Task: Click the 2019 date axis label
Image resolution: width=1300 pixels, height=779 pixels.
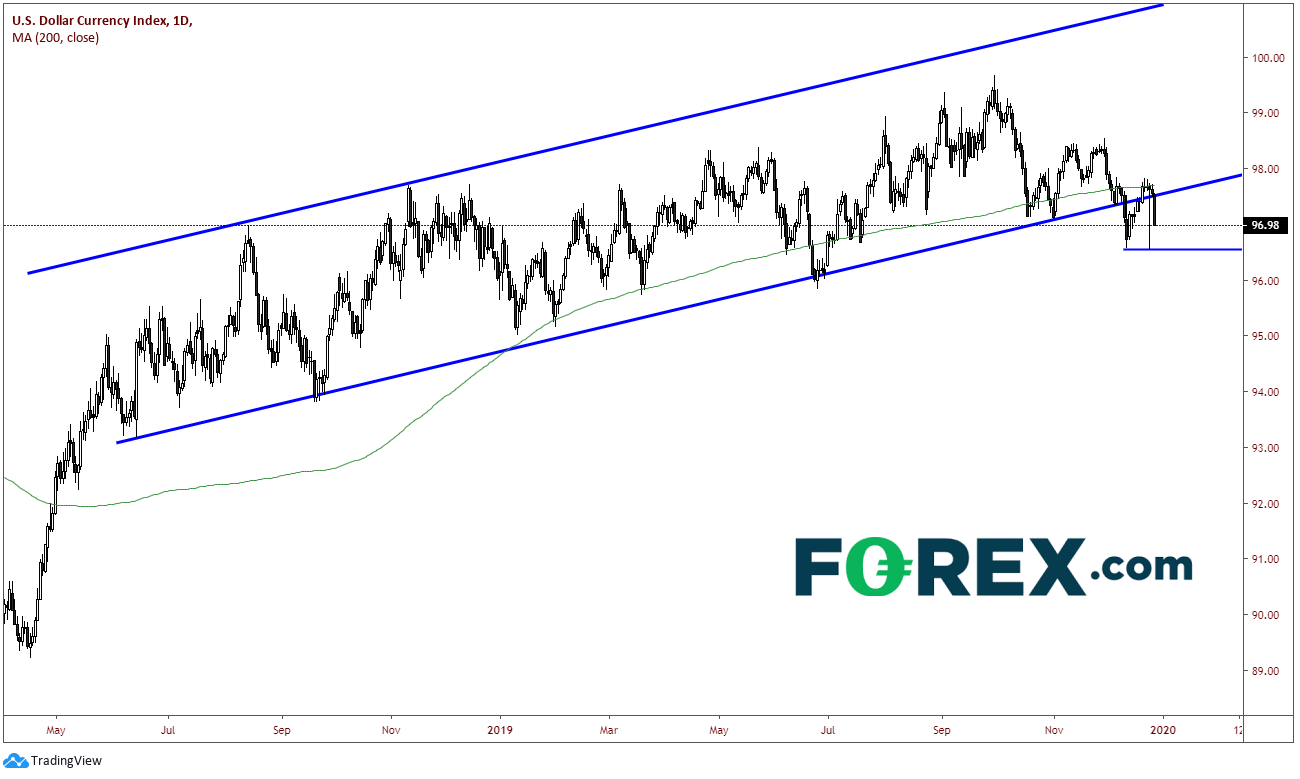Action: [499, 730]
